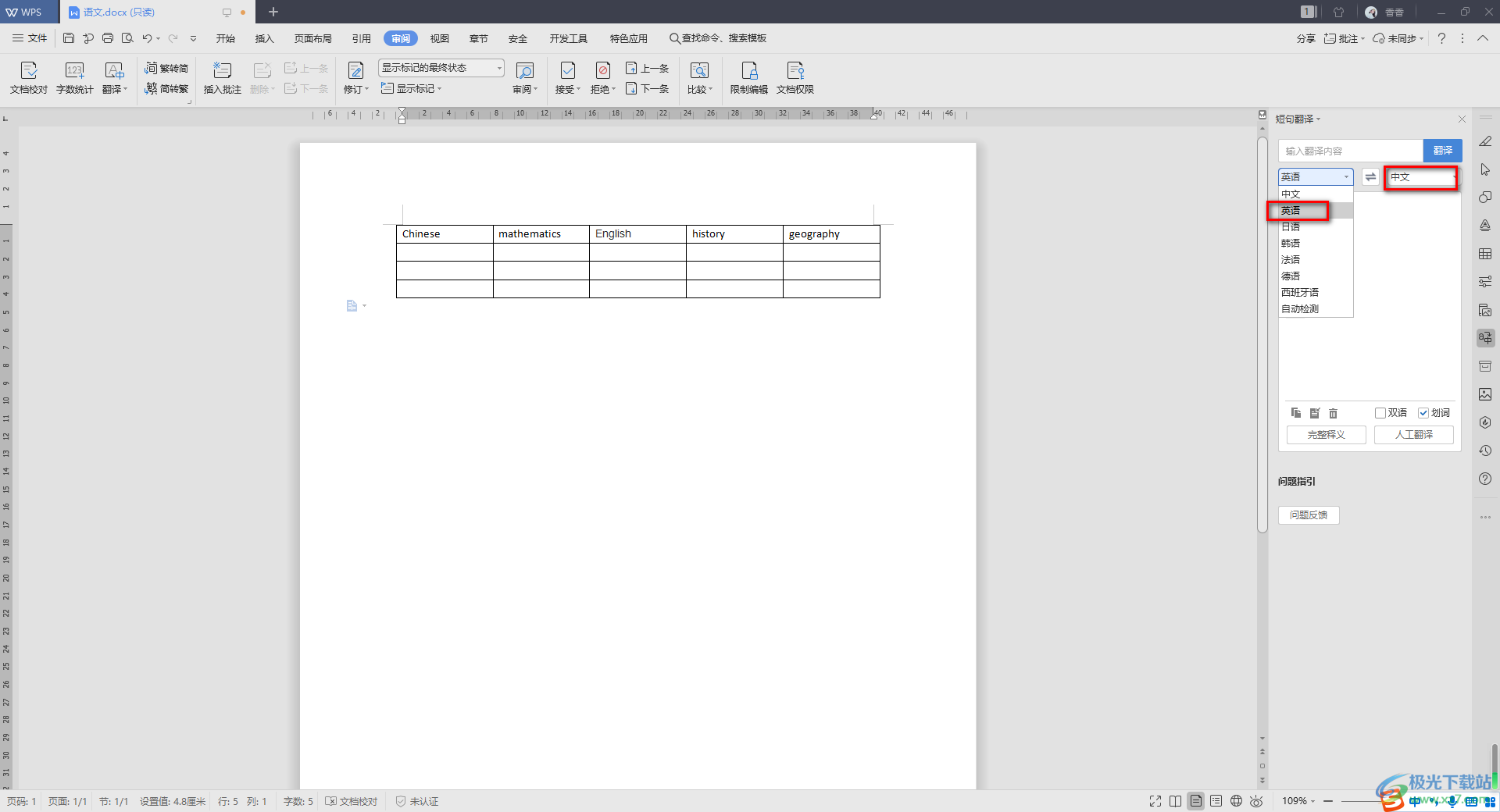Click the print icon in quick toolbar
The width and height of the screenshot is (1500, 812).
(x=108, y=38)
